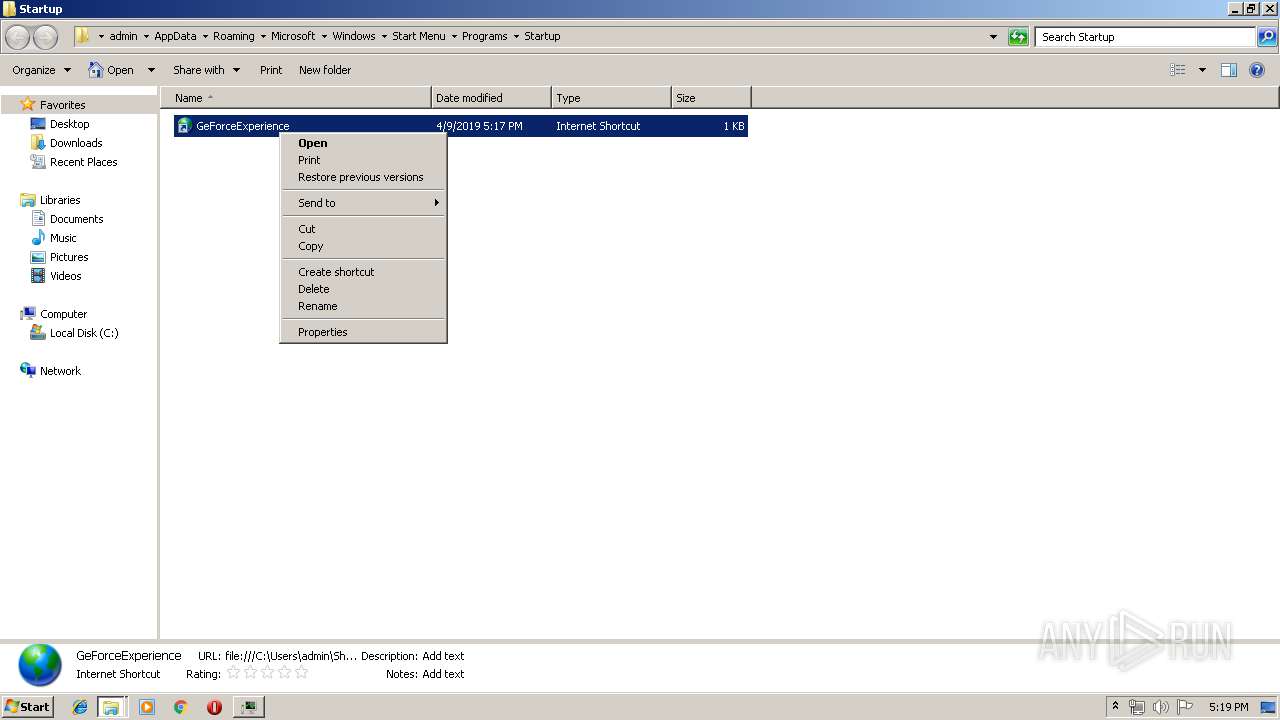Click the Computer icon in sidebar
1280x720 pixels.
click(28, 314)
